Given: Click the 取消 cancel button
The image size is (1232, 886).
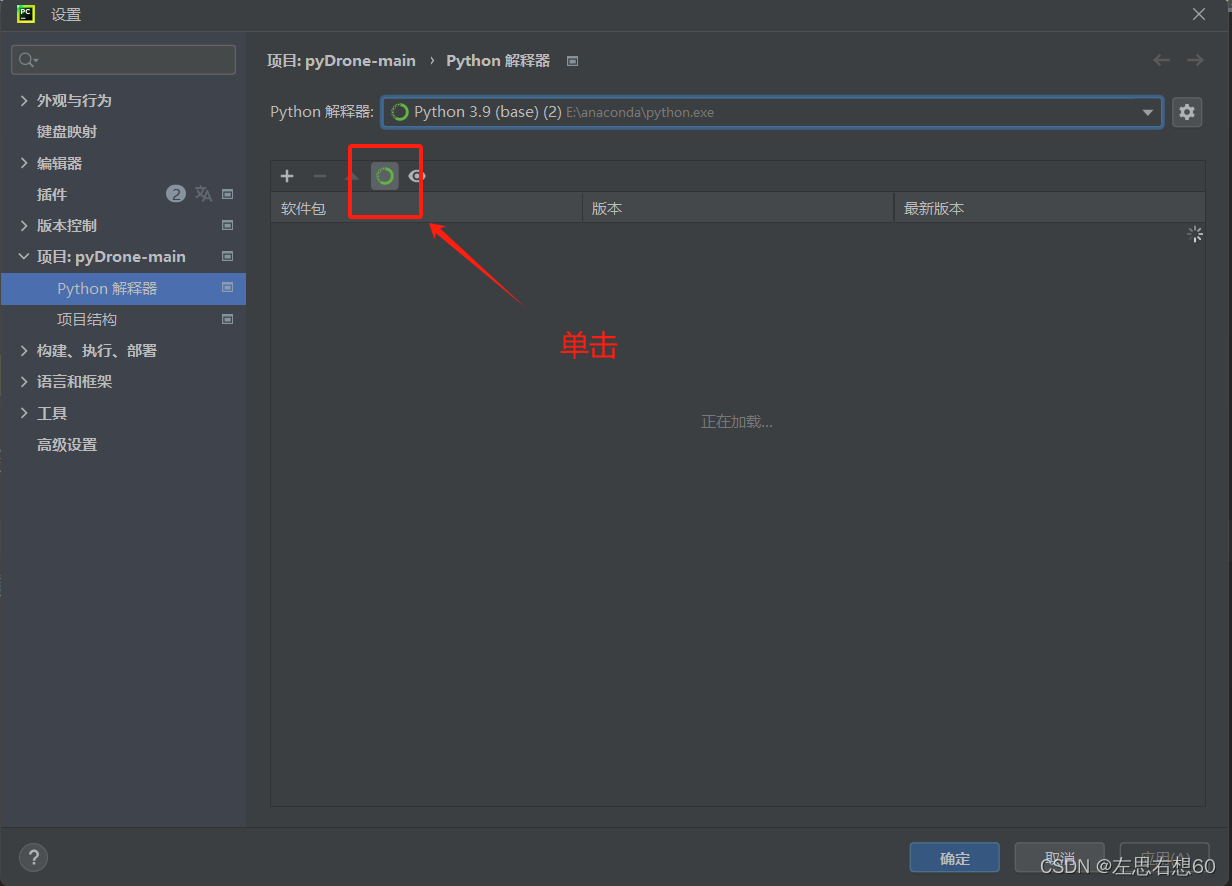Looking at the screenshot, I should click(1060, 858).
